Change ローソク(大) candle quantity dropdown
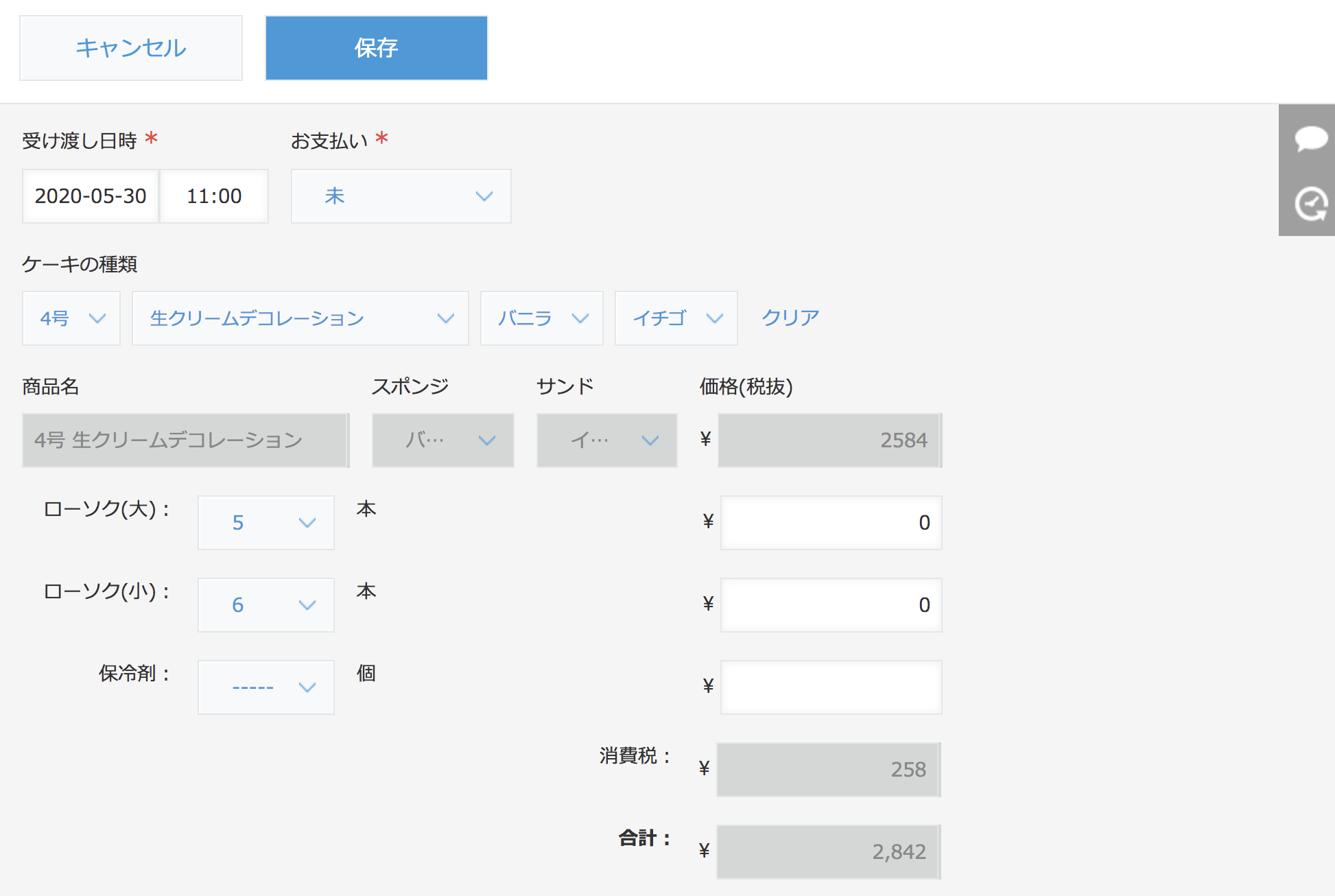The image size is (1335, 896). pos(265,523)
